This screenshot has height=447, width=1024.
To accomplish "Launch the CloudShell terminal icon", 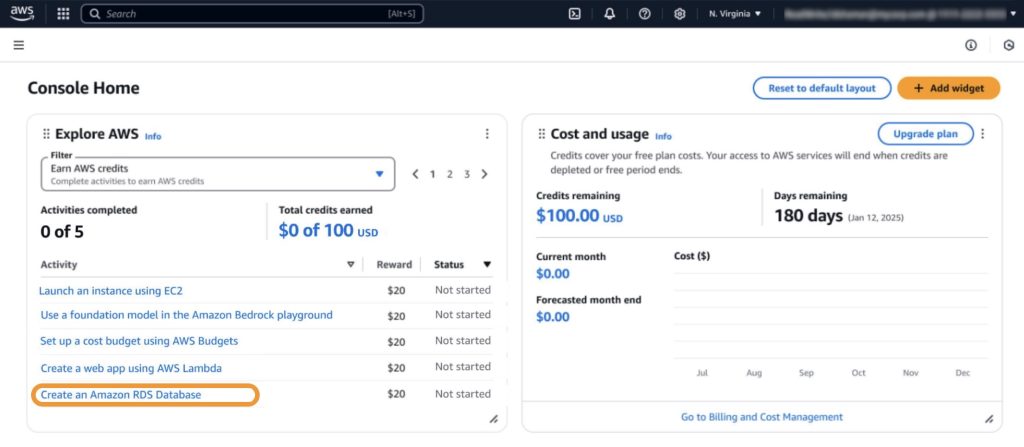I will coord(575,14).
